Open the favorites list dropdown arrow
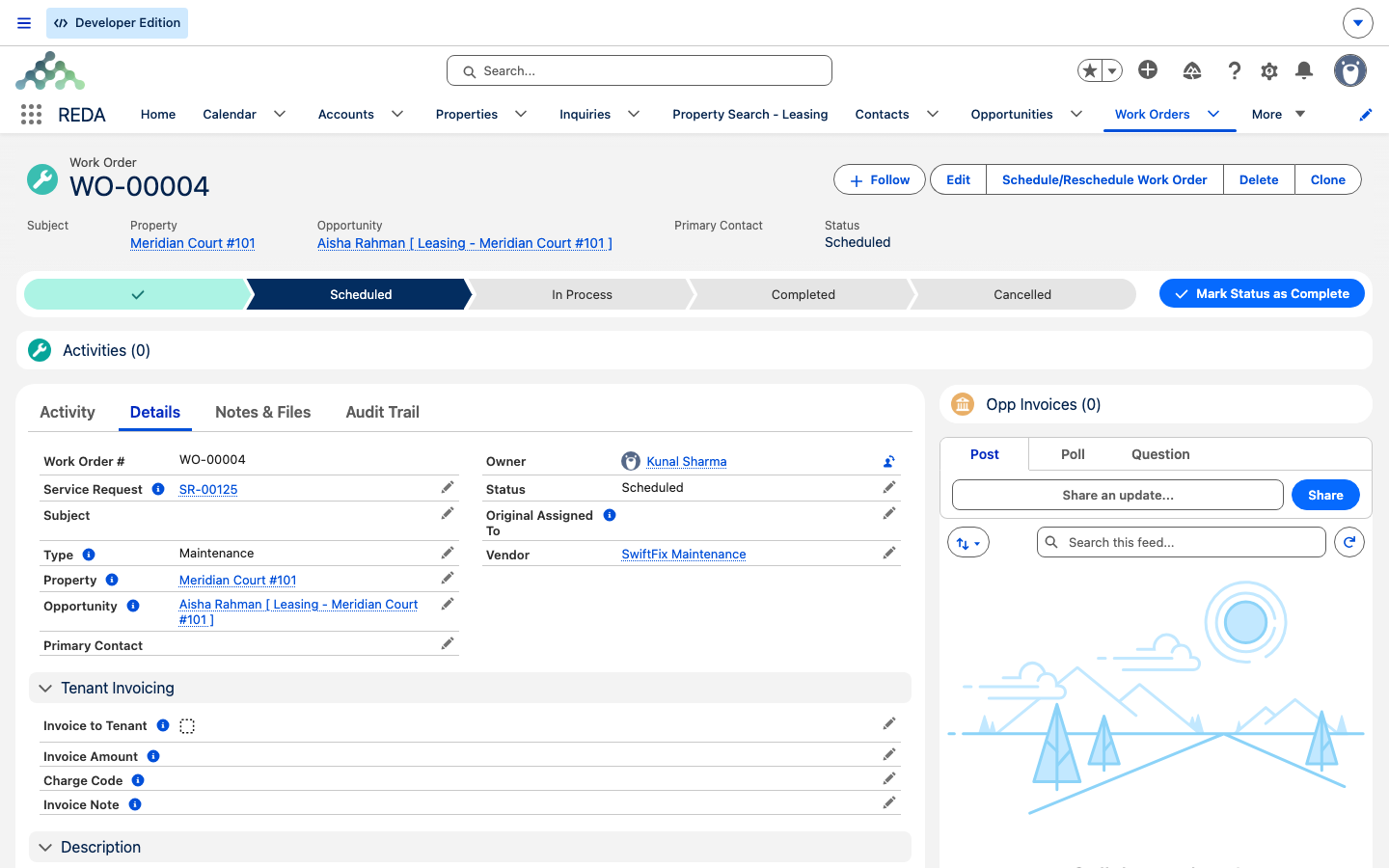 click(x=1112, y=70)
